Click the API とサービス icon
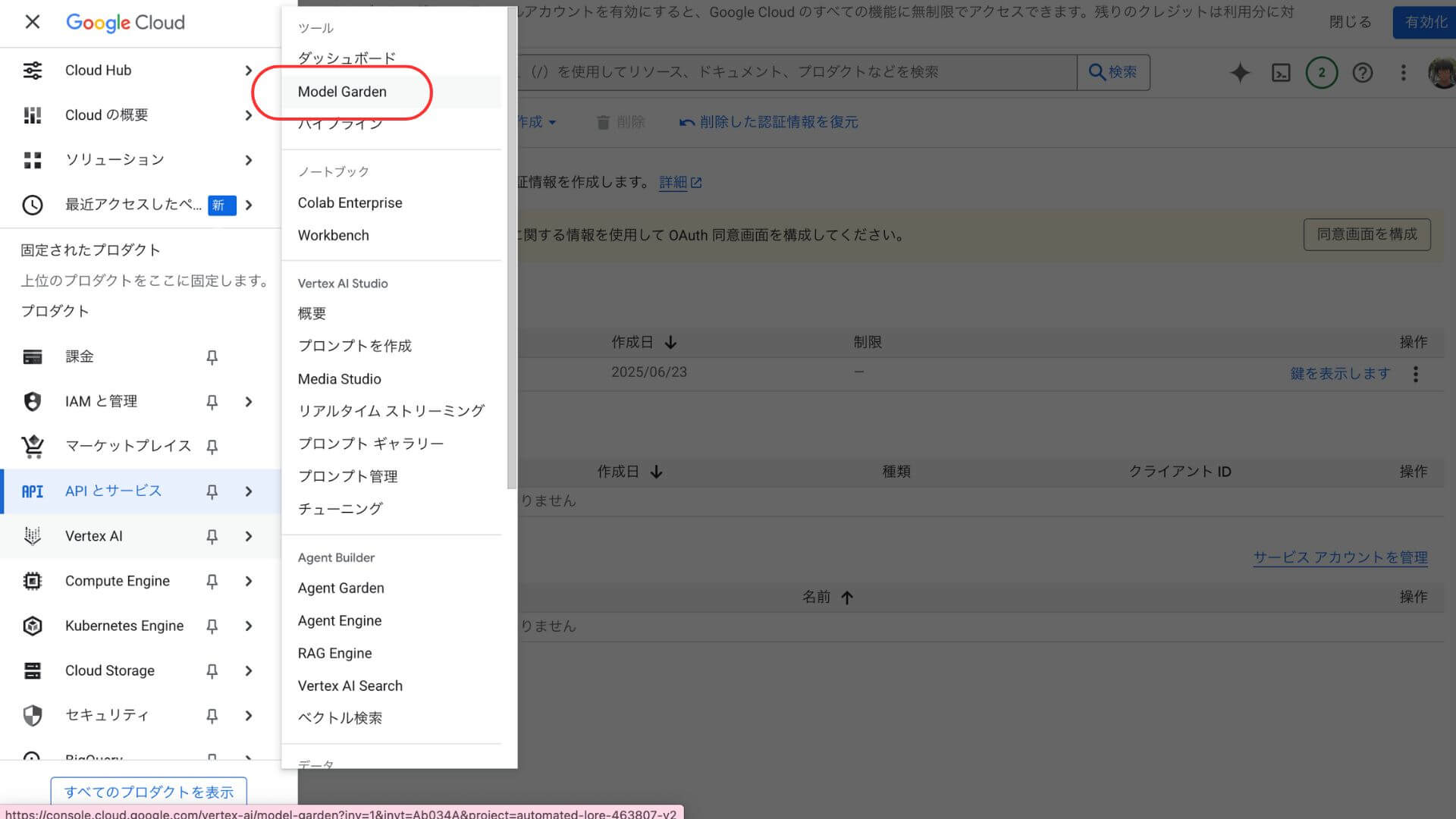This screenshot has height=819, width=1456. pos(33,491)
